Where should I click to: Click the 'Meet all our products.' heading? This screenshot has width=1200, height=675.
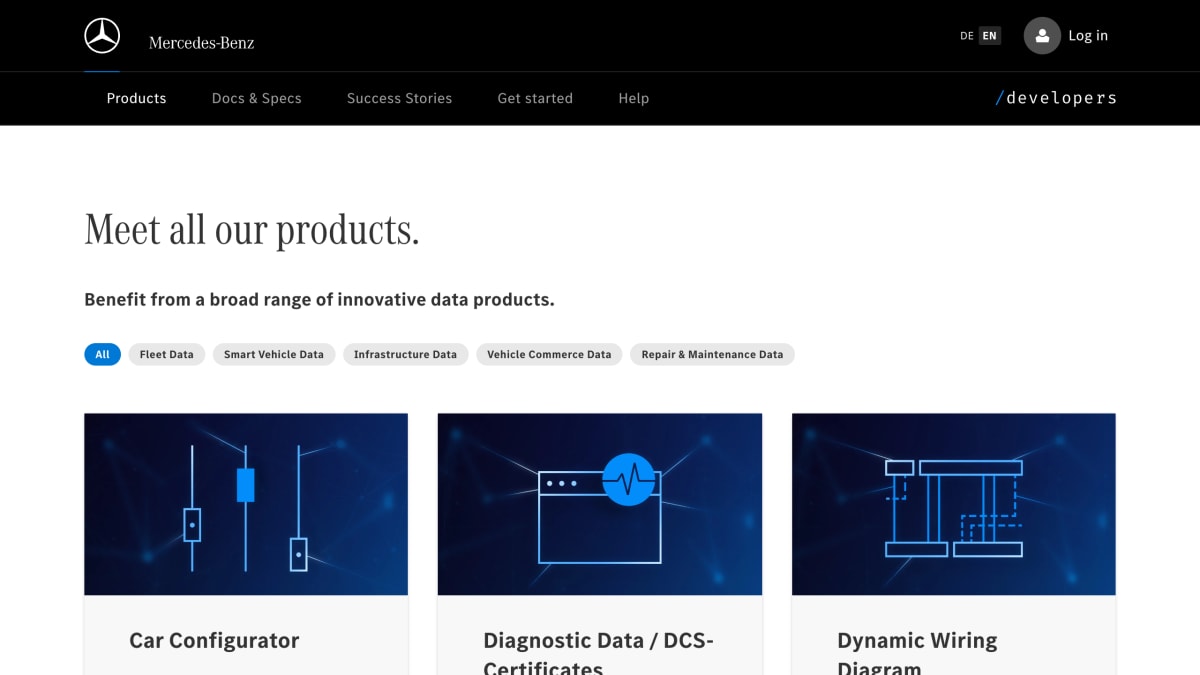[252, 230]
